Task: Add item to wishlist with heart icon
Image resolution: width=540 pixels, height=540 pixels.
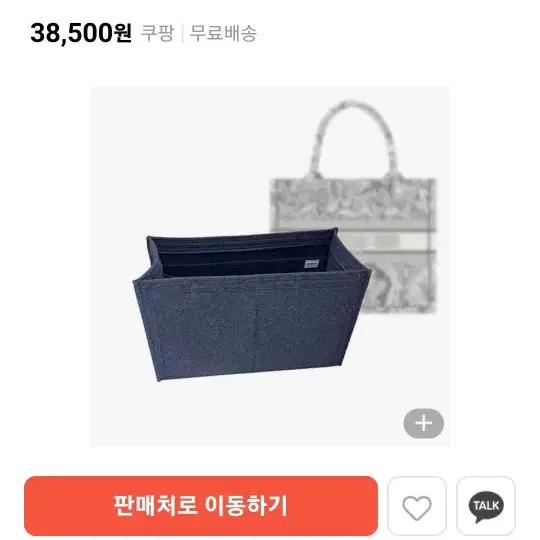Action: click(x=417, y=506)
